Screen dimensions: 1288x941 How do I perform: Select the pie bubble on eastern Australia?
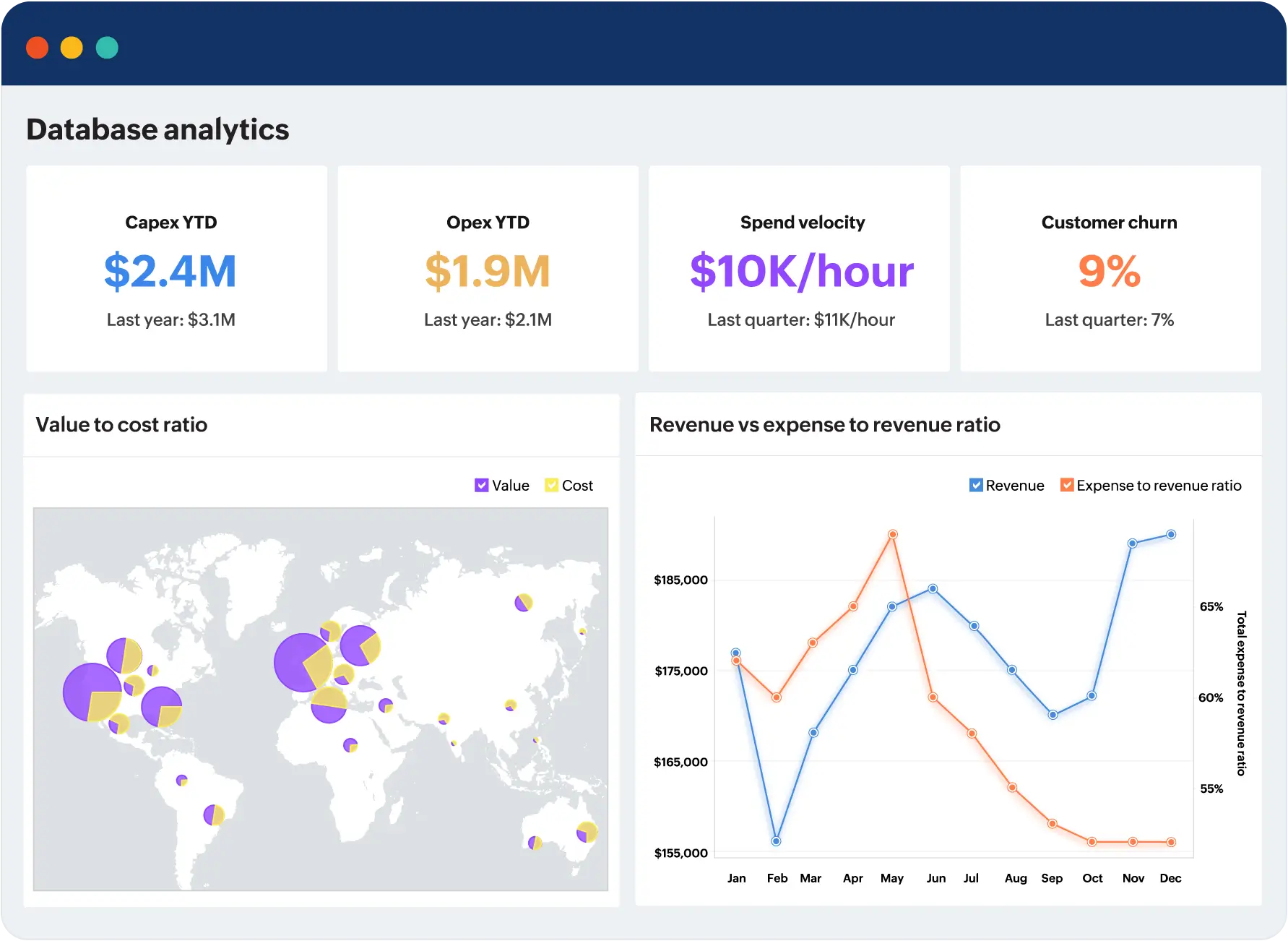tap(587, 833)
